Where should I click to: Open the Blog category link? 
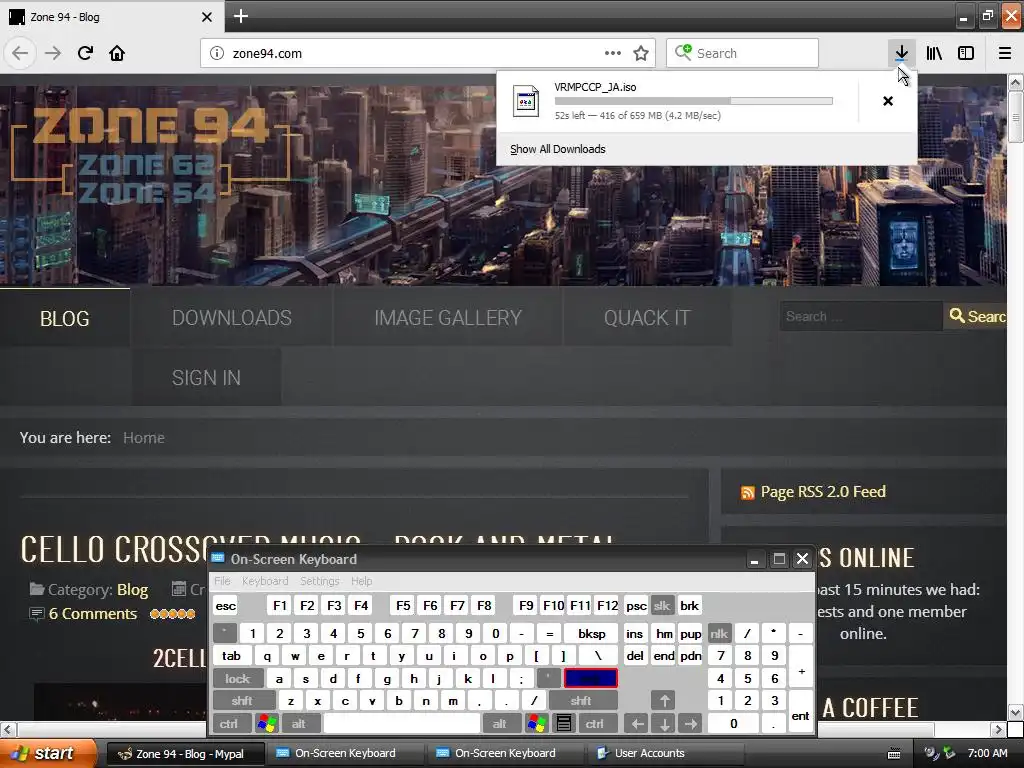133,590
